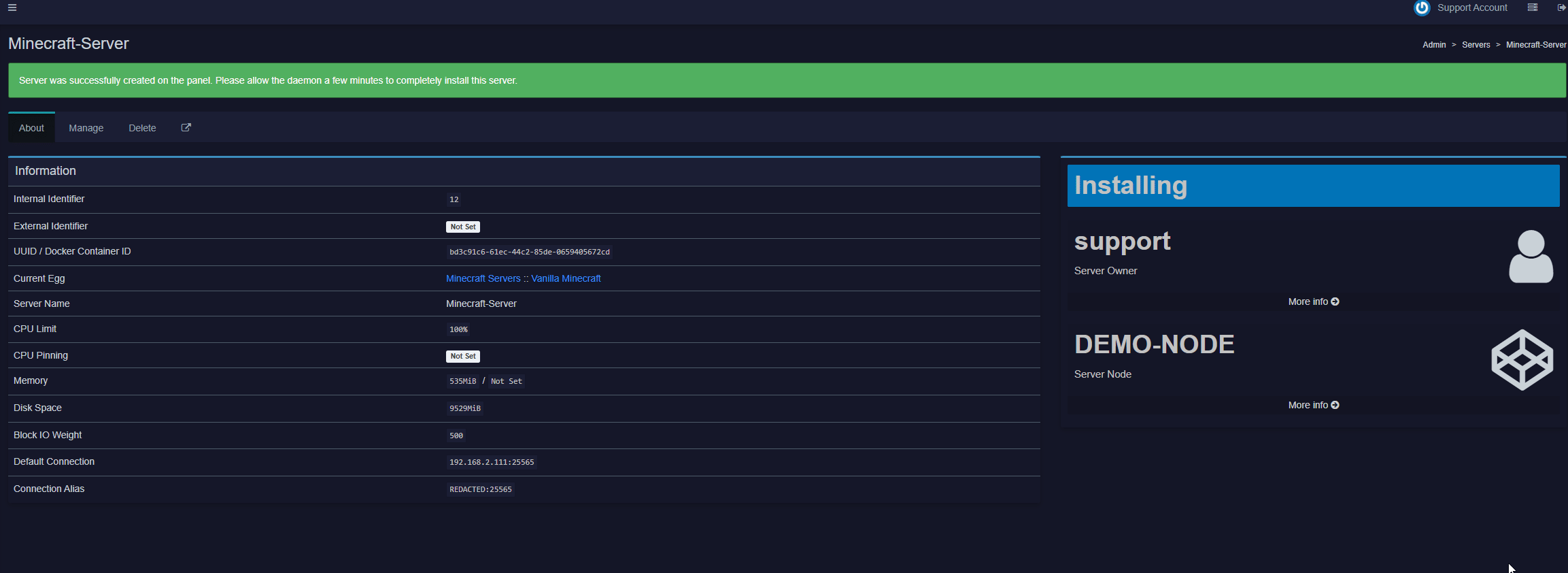Select Default Connection 192.168.2.111:25565

point(492,462)
